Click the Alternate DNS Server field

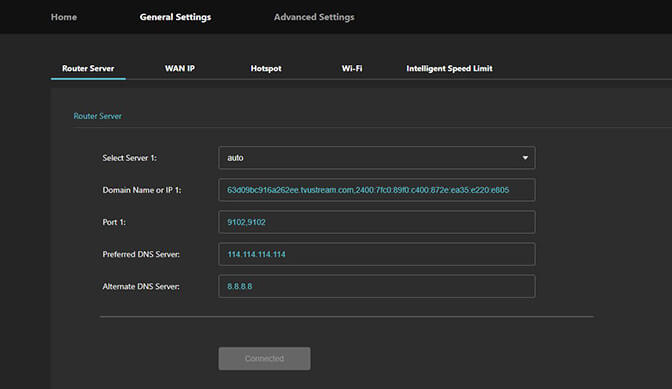tap(377, 286)
